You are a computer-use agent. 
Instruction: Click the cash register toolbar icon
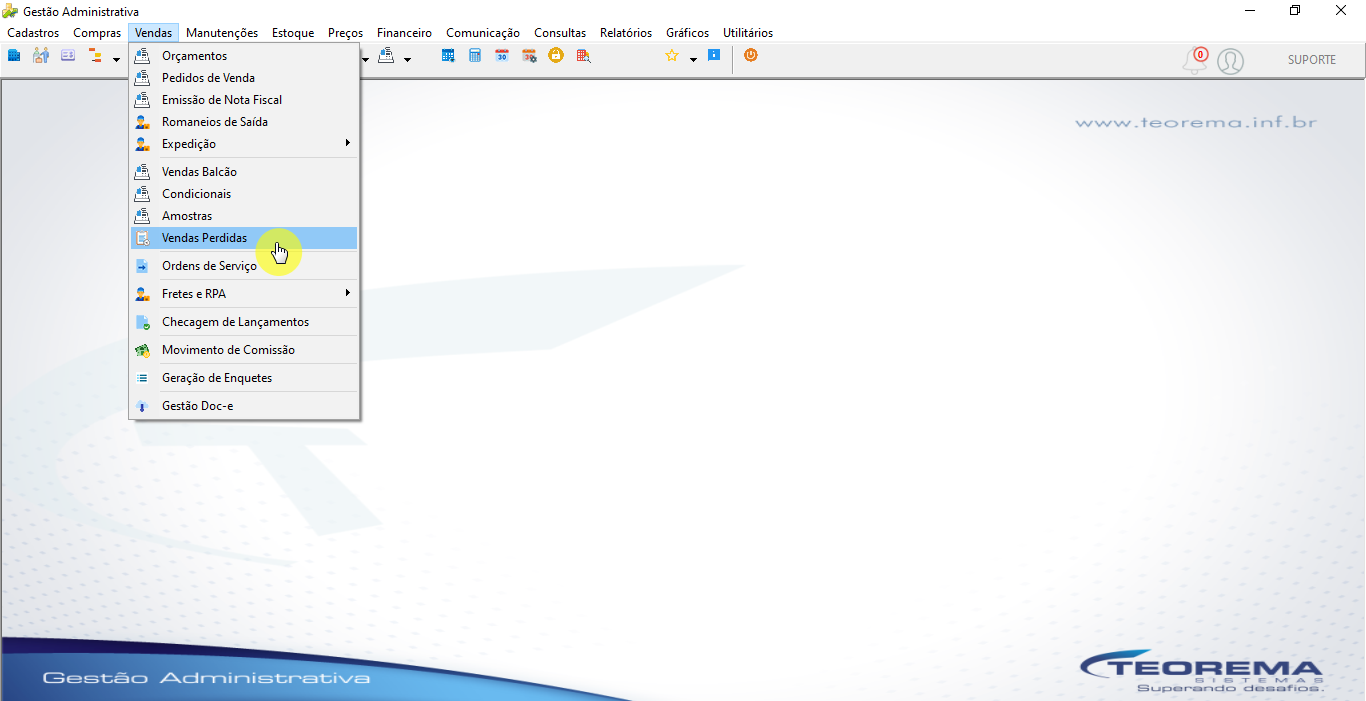386,56
